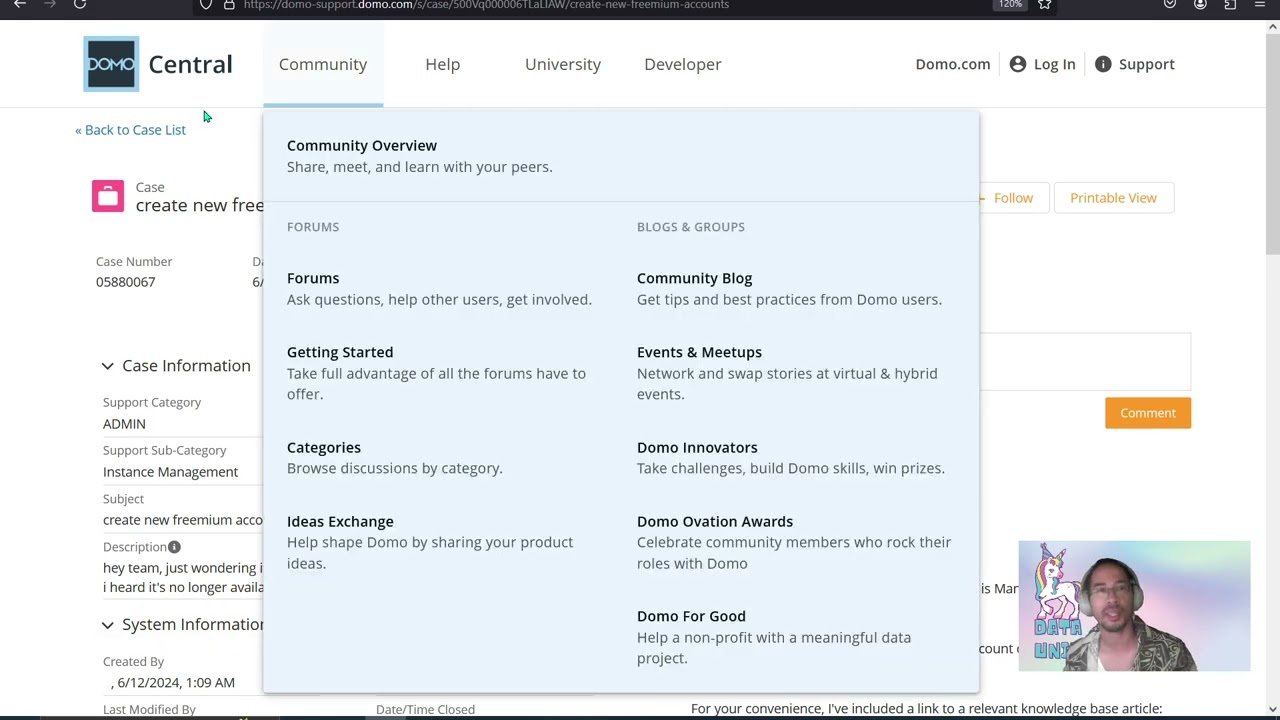This screenshot has height=720, width=1280.
Task: Open Community Blog entry
Action: point(694,278)
